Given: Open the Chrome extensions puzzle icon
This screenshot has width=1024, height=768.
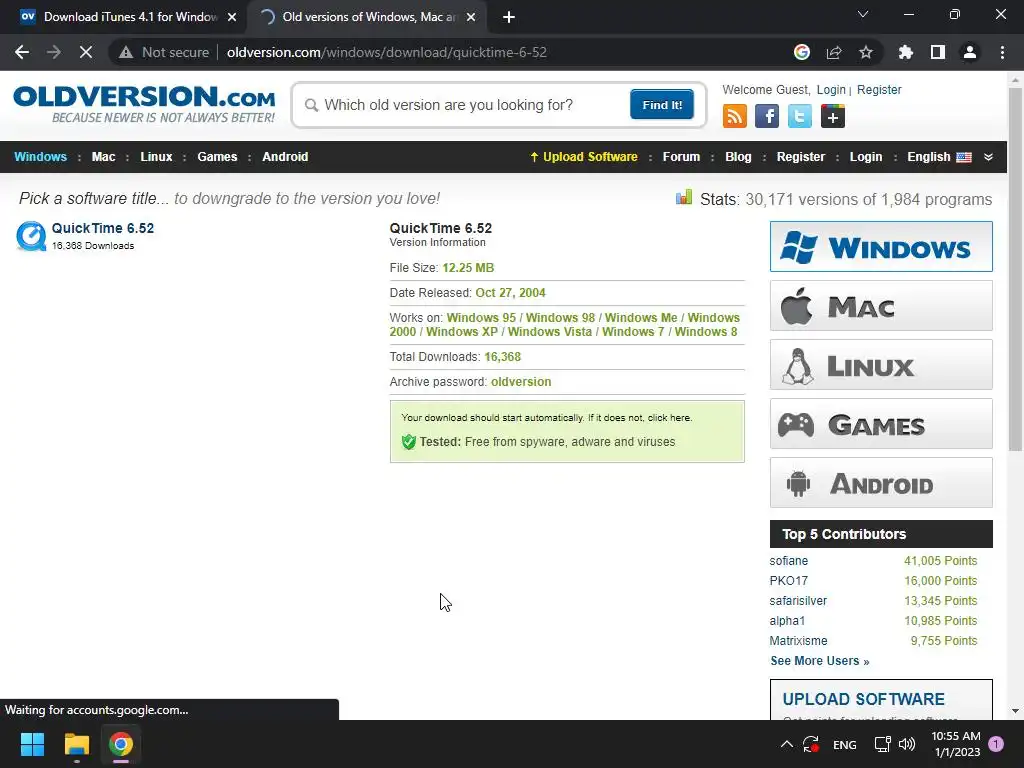Looking at the screenshot, I should click(906, 52).
